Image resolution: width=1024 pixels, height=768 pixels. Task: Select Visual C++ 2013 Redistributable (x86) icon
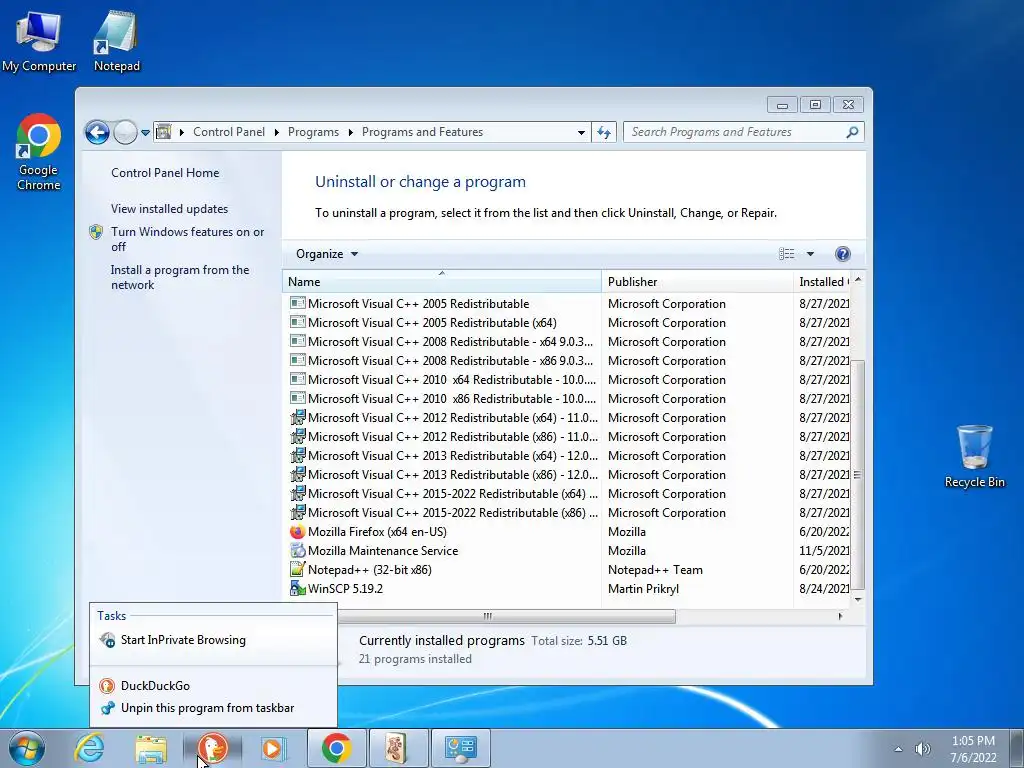pyautogui.click(x=298, y=474)
